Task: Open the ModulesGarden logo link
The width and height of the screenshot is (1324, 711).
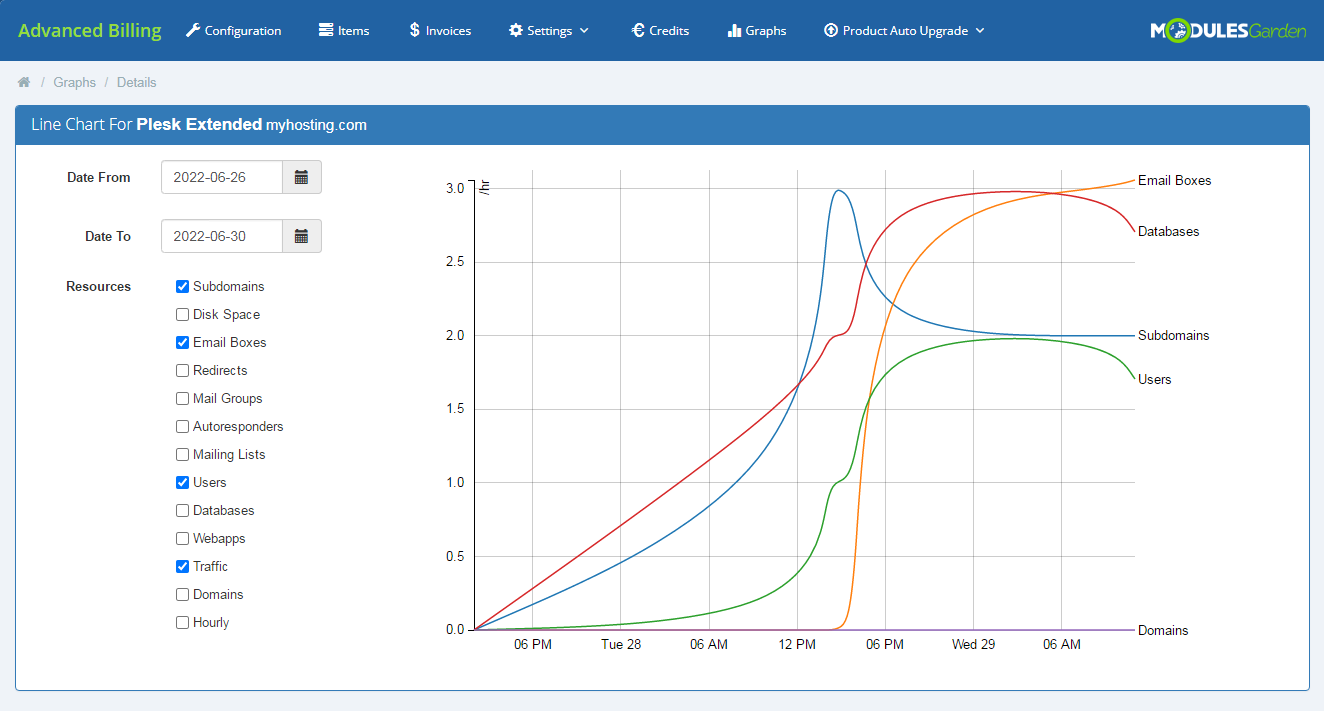Action: (1228, 31)
